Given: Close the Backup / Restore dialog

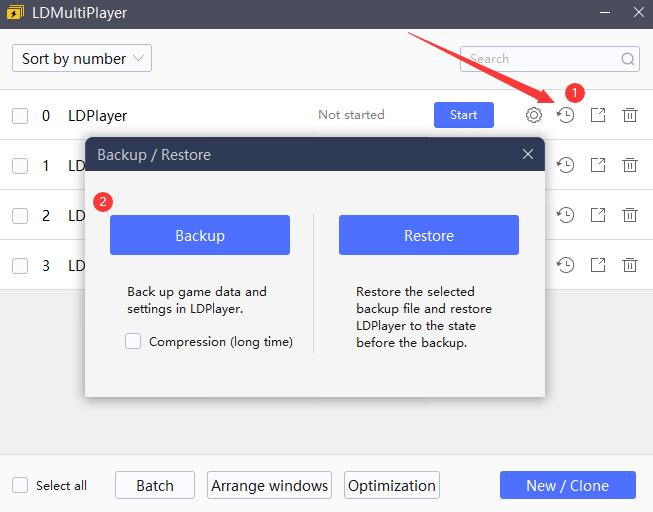Looking at the screenshot, I should (528, 154).
